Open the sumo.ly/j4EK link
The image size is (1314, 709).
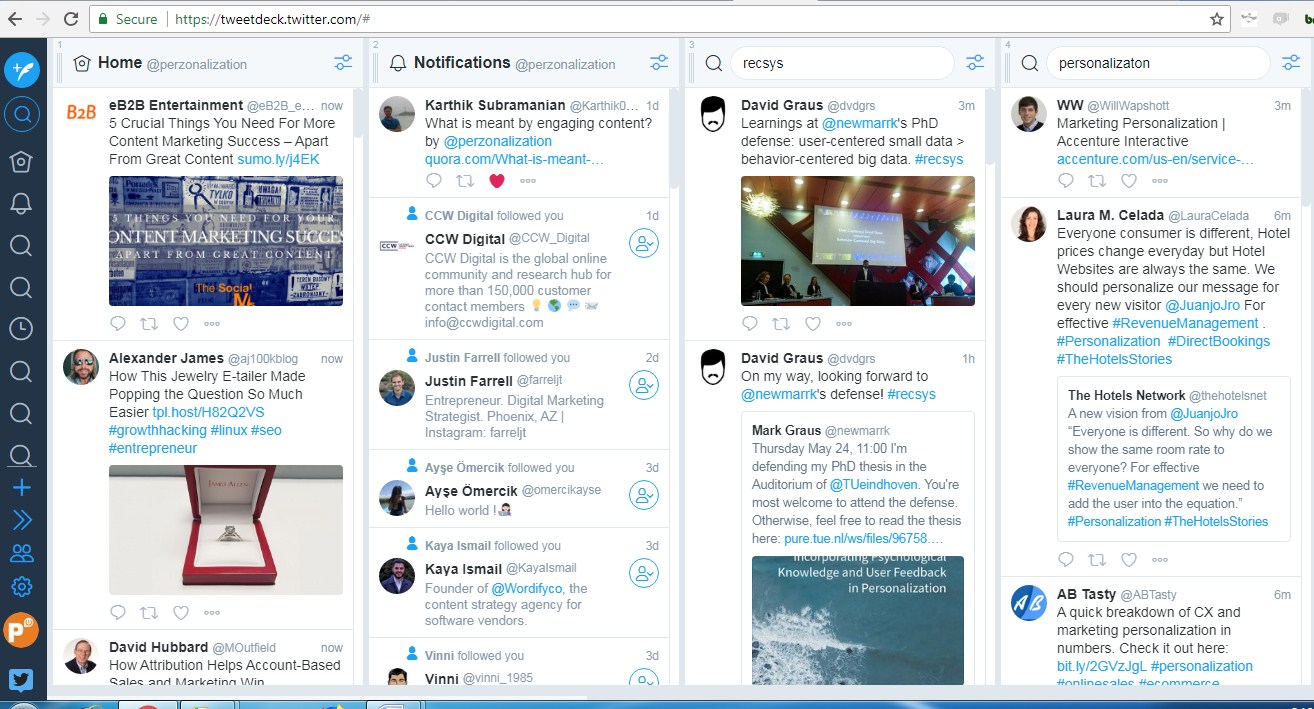278,159
